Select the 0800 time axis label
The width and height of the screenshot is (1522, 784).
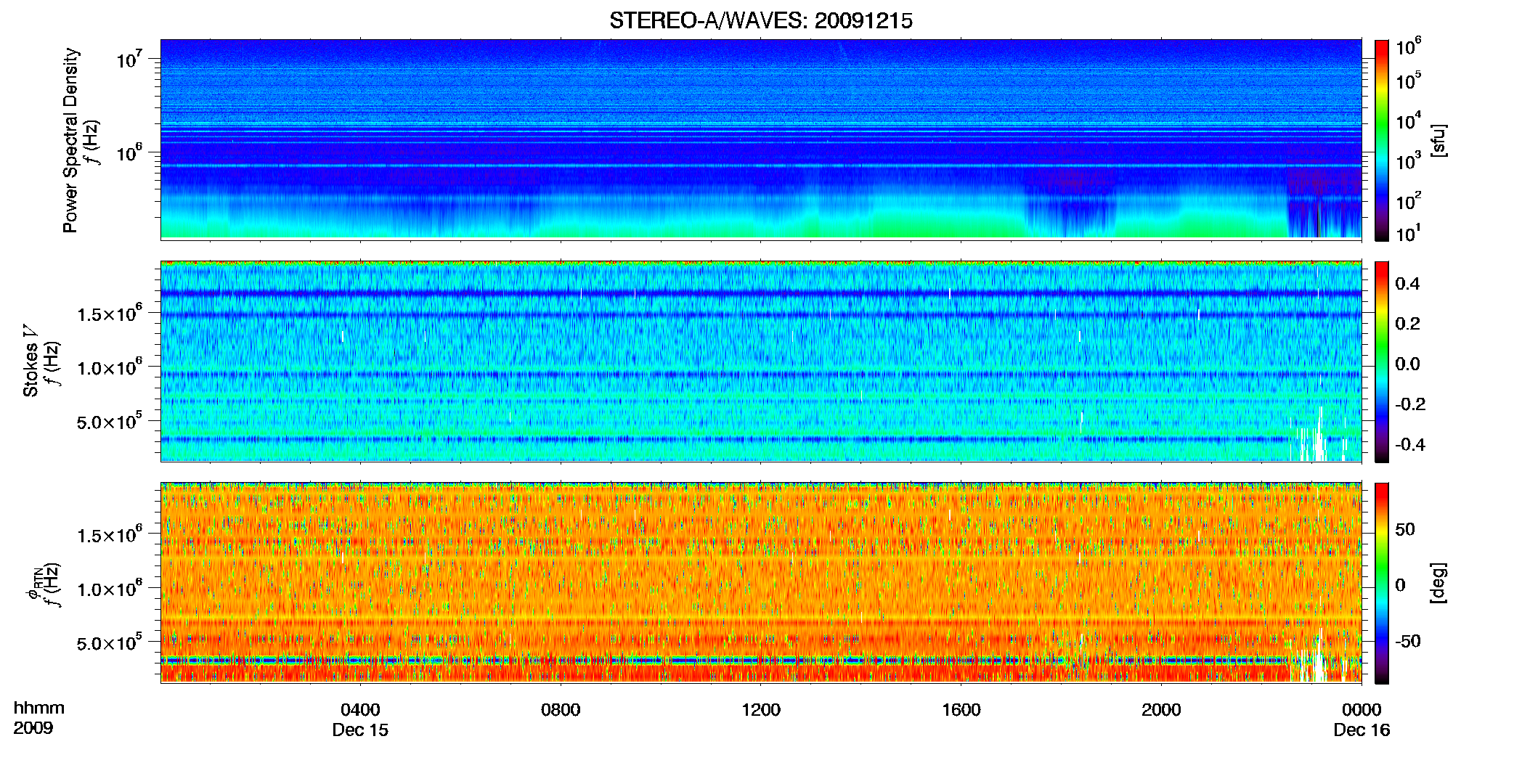pos(561,710)
